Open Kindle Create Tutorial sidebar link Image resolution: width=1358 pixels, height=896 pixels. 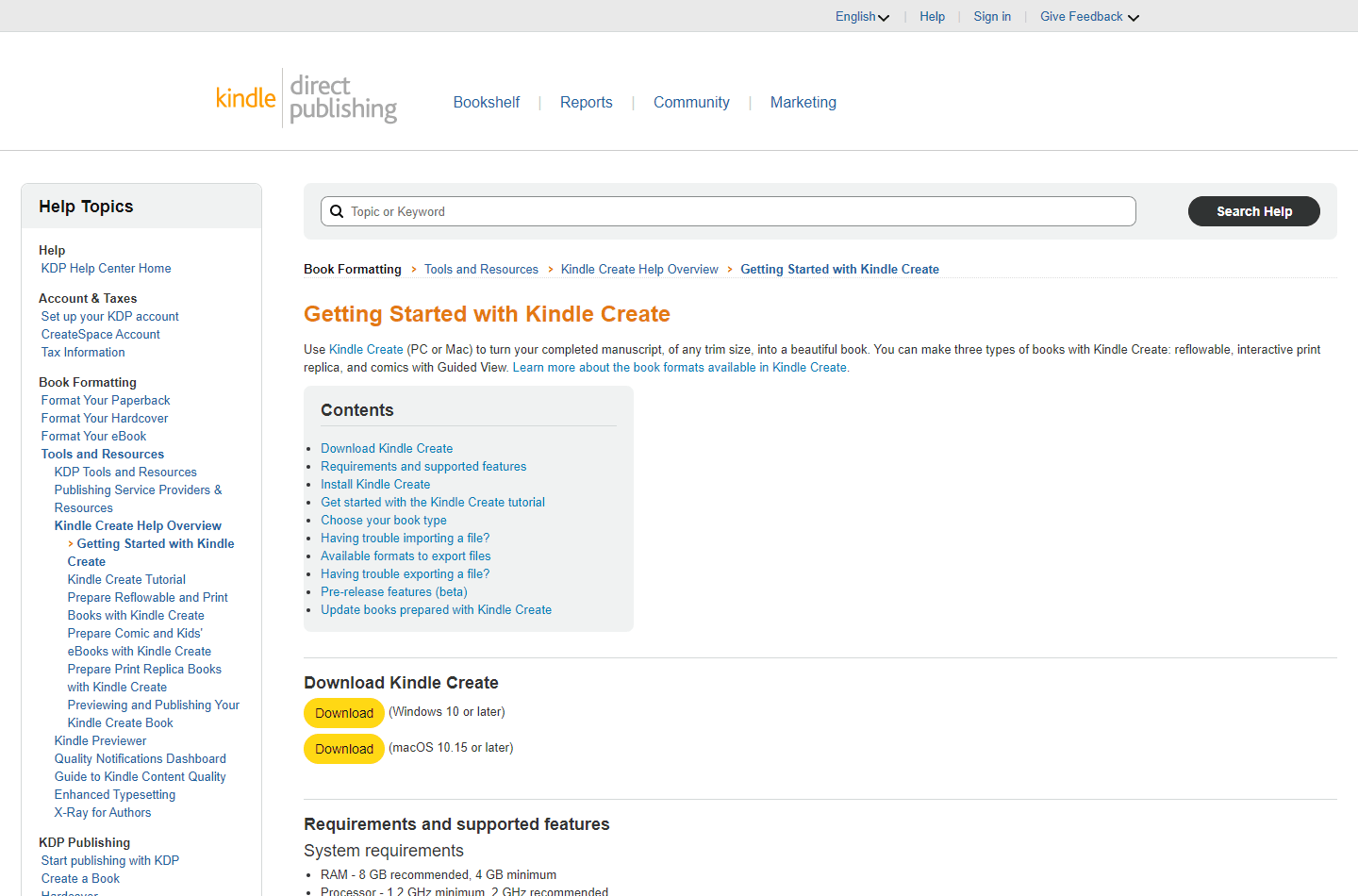tap(126, 579)
